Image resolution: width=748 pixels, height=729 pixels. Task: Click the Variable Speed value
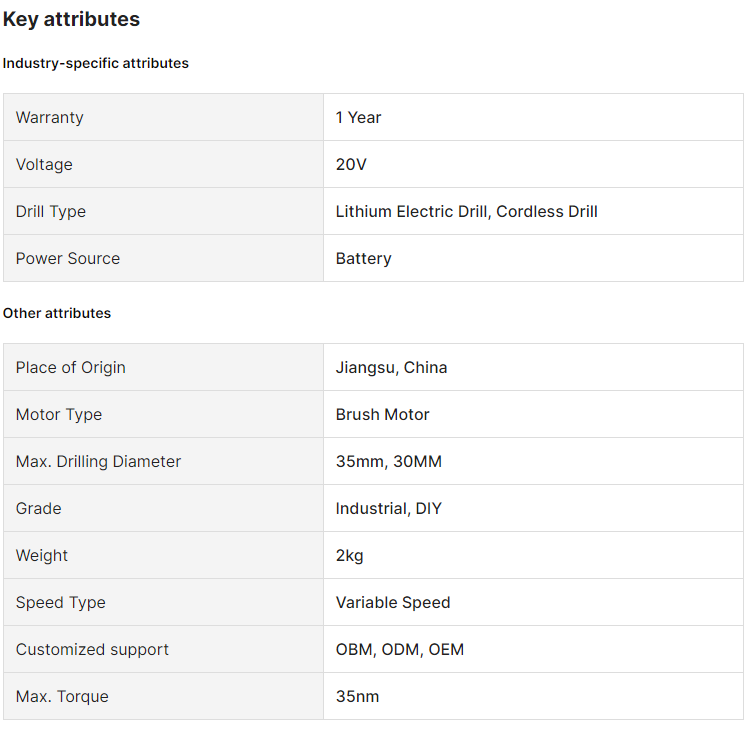(x=392, y=602)
